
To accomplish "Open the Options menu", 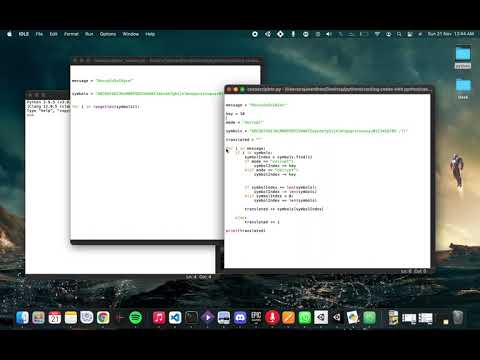I will click(108, 34).
